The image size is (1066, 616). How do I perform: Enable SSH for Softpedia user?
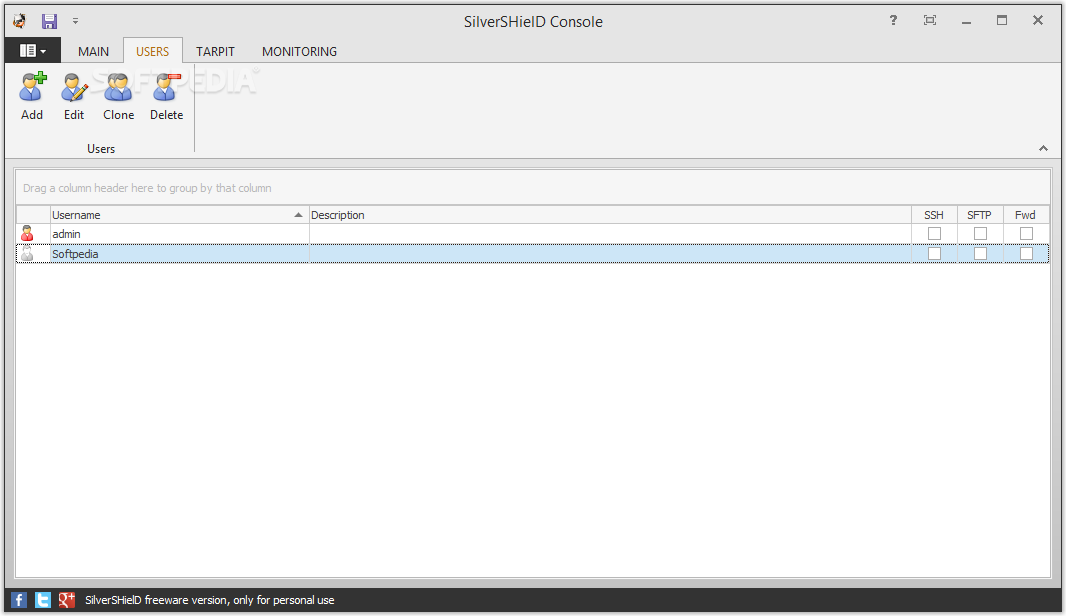[x=935, y=254]
